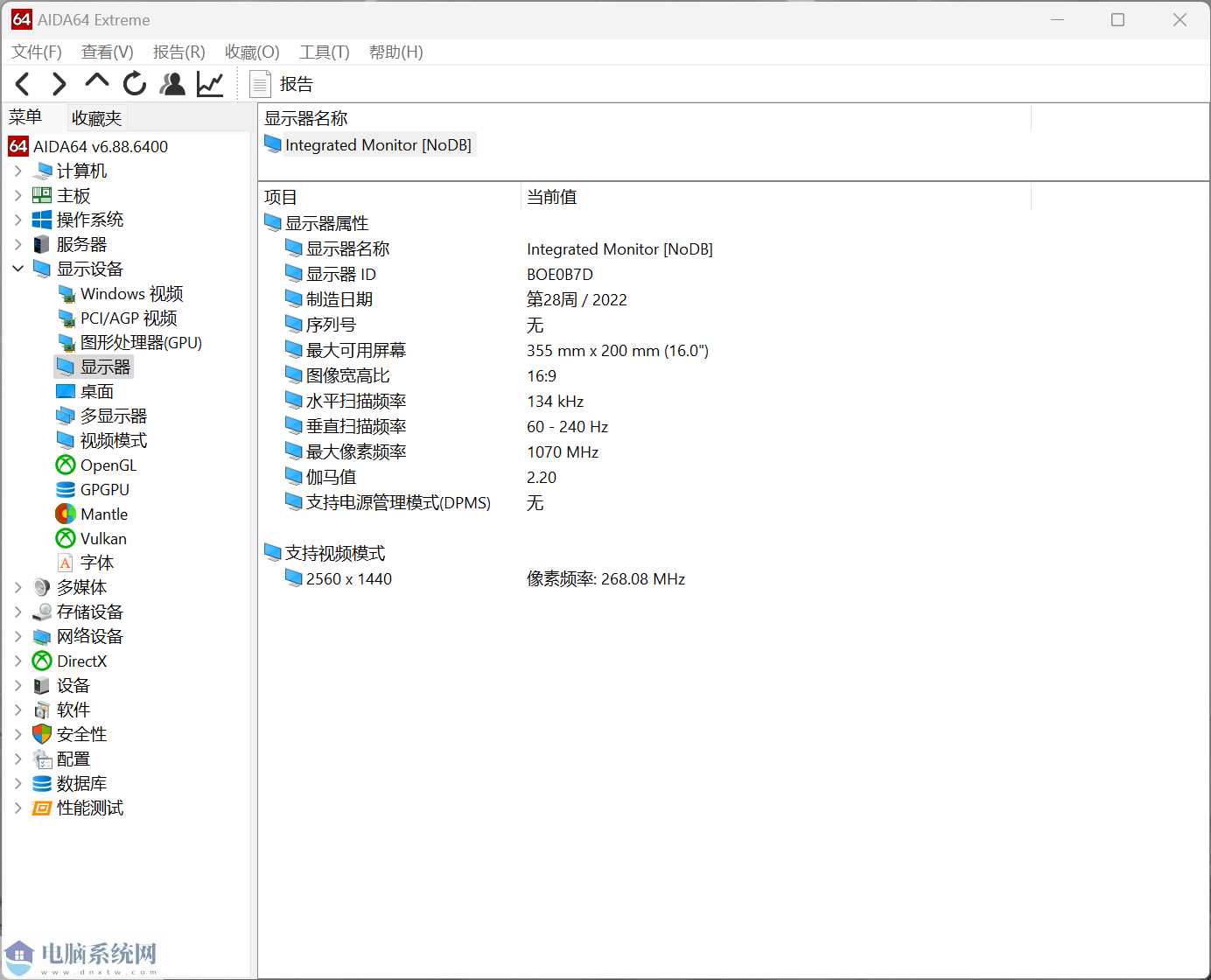Click the Back navigation arrow
Image resolution: width=1211 pixels, height=980 pixels.
(23, 84)
